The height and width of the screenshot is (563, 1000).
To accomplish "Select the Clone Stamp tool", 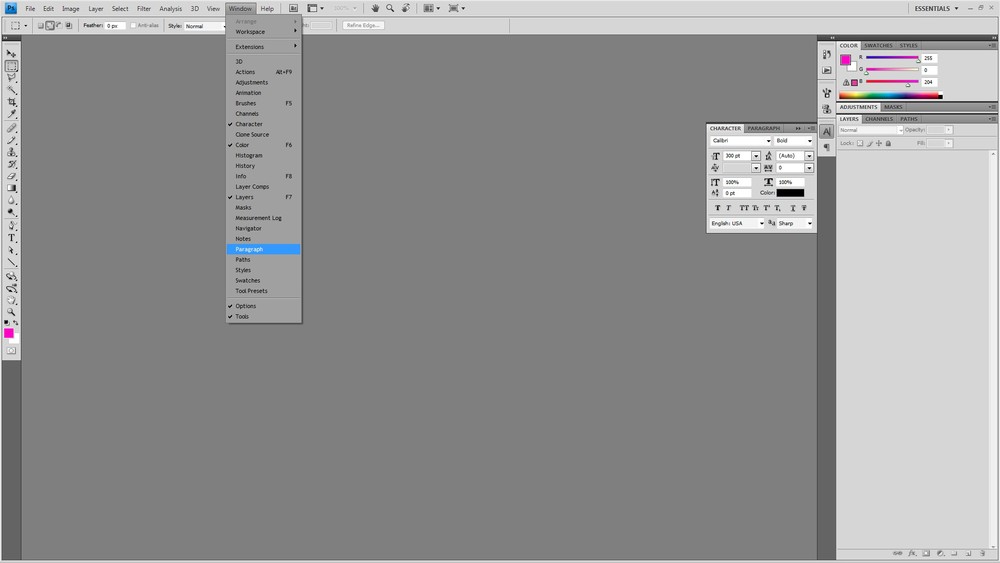I will pyautogui.click(x=11, y=152).
